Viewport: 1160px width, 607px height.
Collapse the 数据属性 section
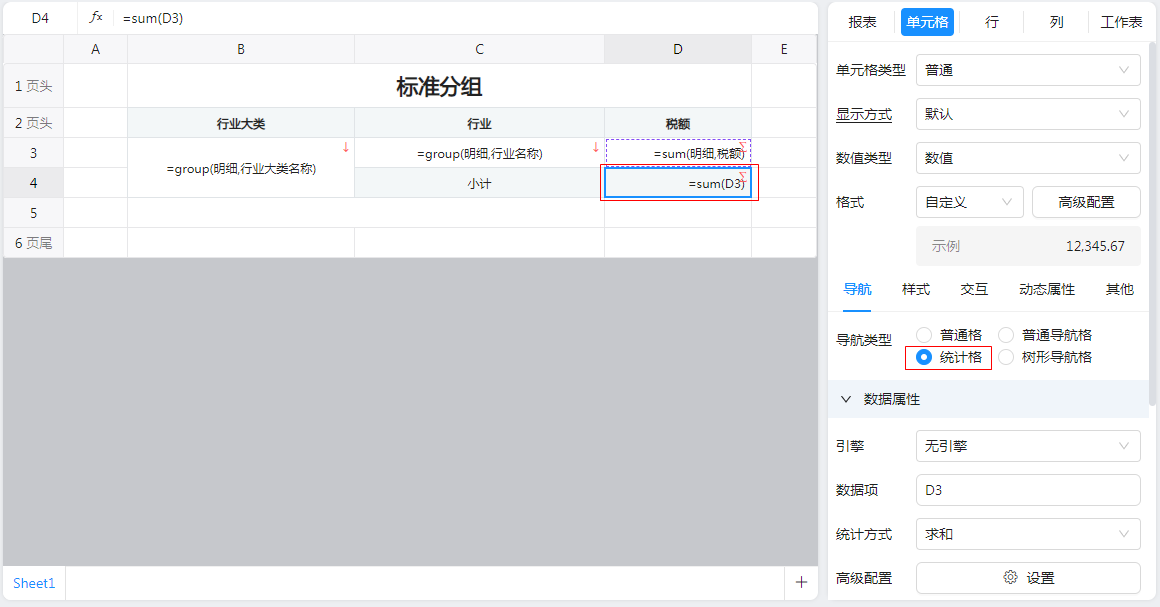846,399
